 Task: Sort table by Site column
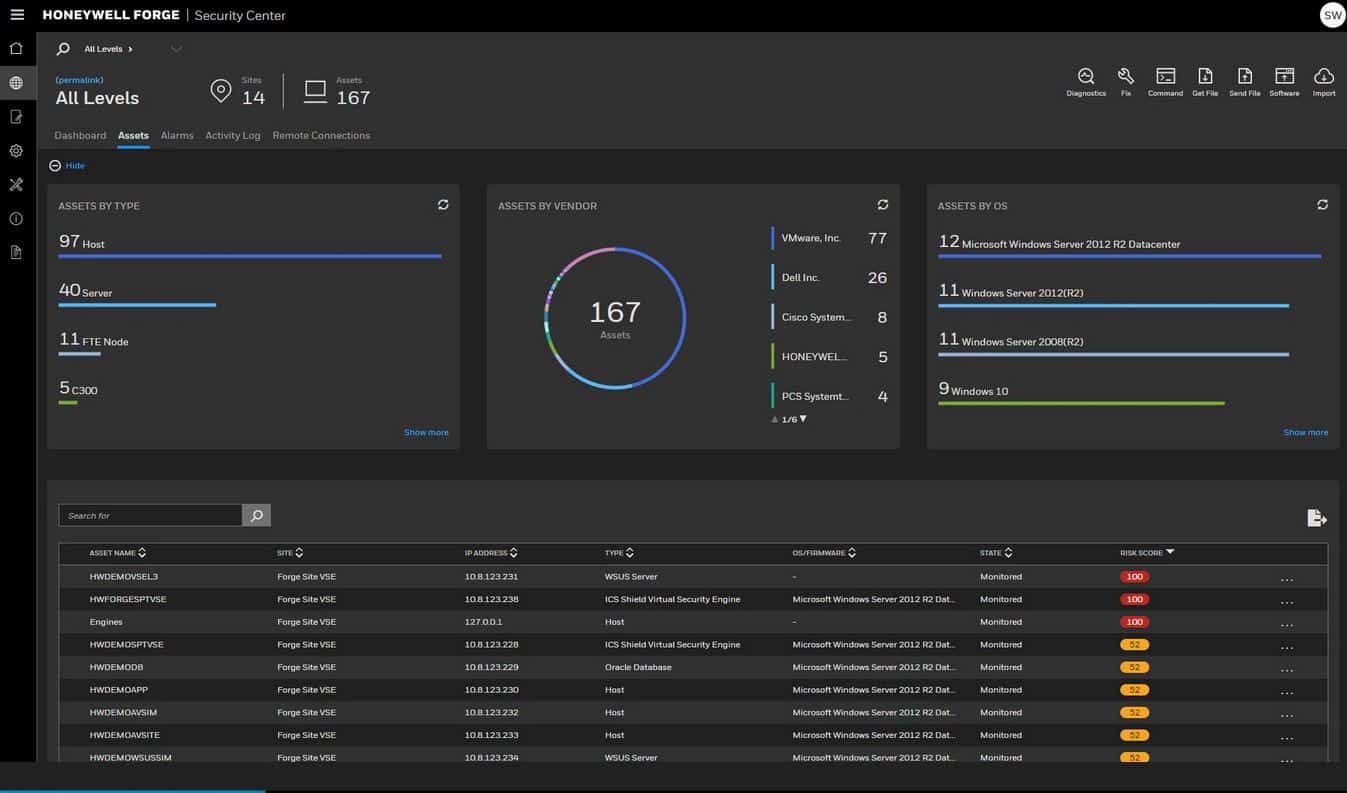click(290, 553)
